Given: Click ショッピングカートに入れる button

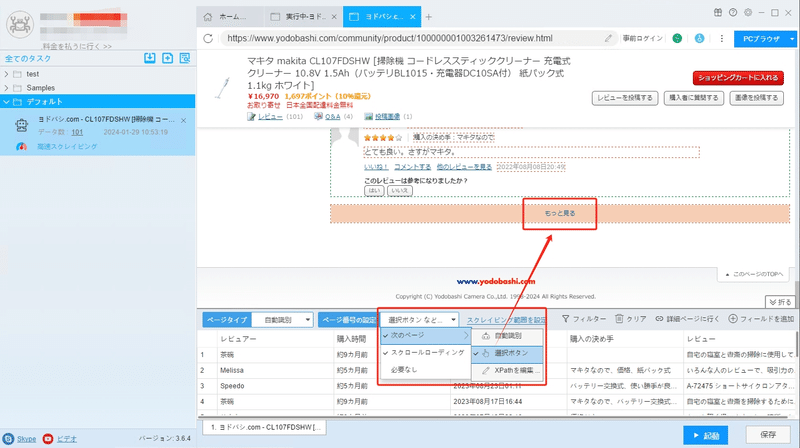Looking at the screenshot, I should coord(738,78).
